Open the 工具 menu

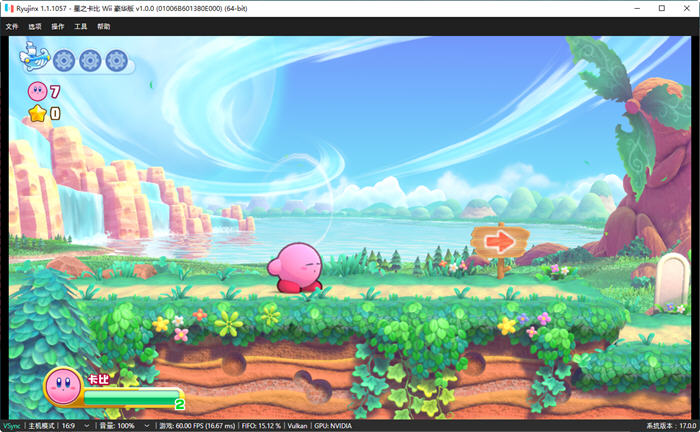[81, 27]
